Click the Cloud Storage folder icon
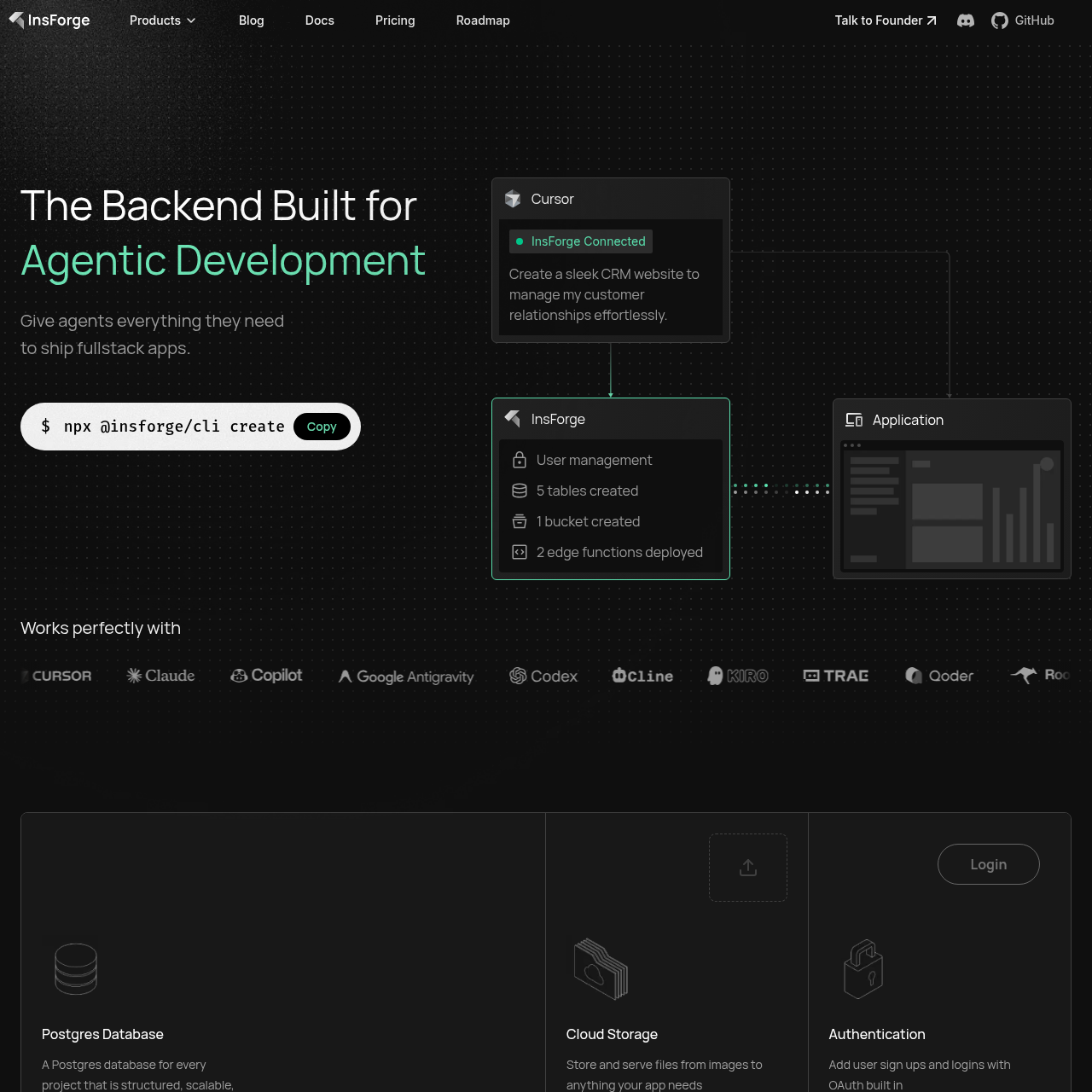The height and width of the screenshot is (1092, 1092). point(601,969)
